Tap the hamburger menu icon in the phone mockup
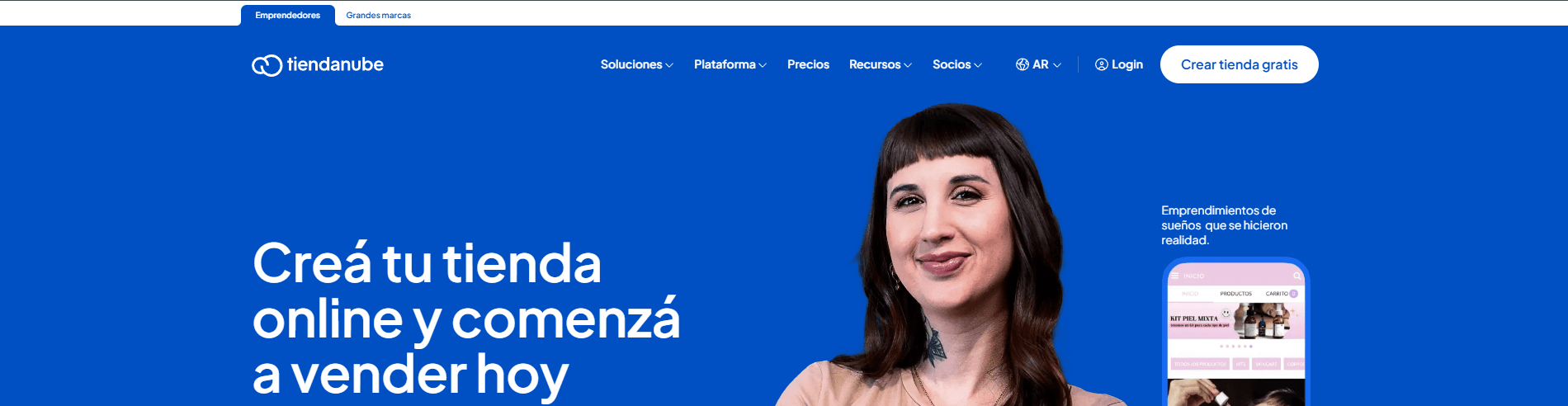The image size is (1568, 406). (x=1174, y=276)
